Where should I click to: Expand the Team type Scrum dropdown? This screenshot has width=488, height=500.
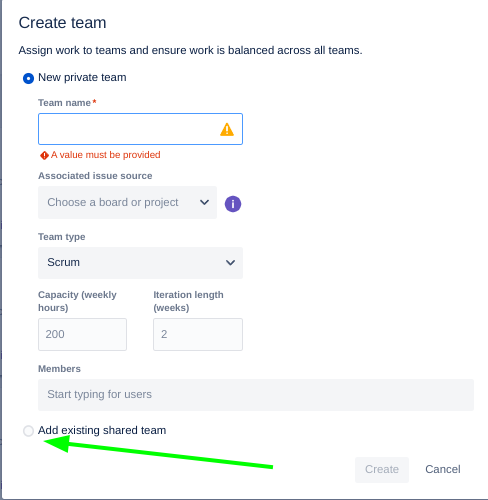coord(140,263)
